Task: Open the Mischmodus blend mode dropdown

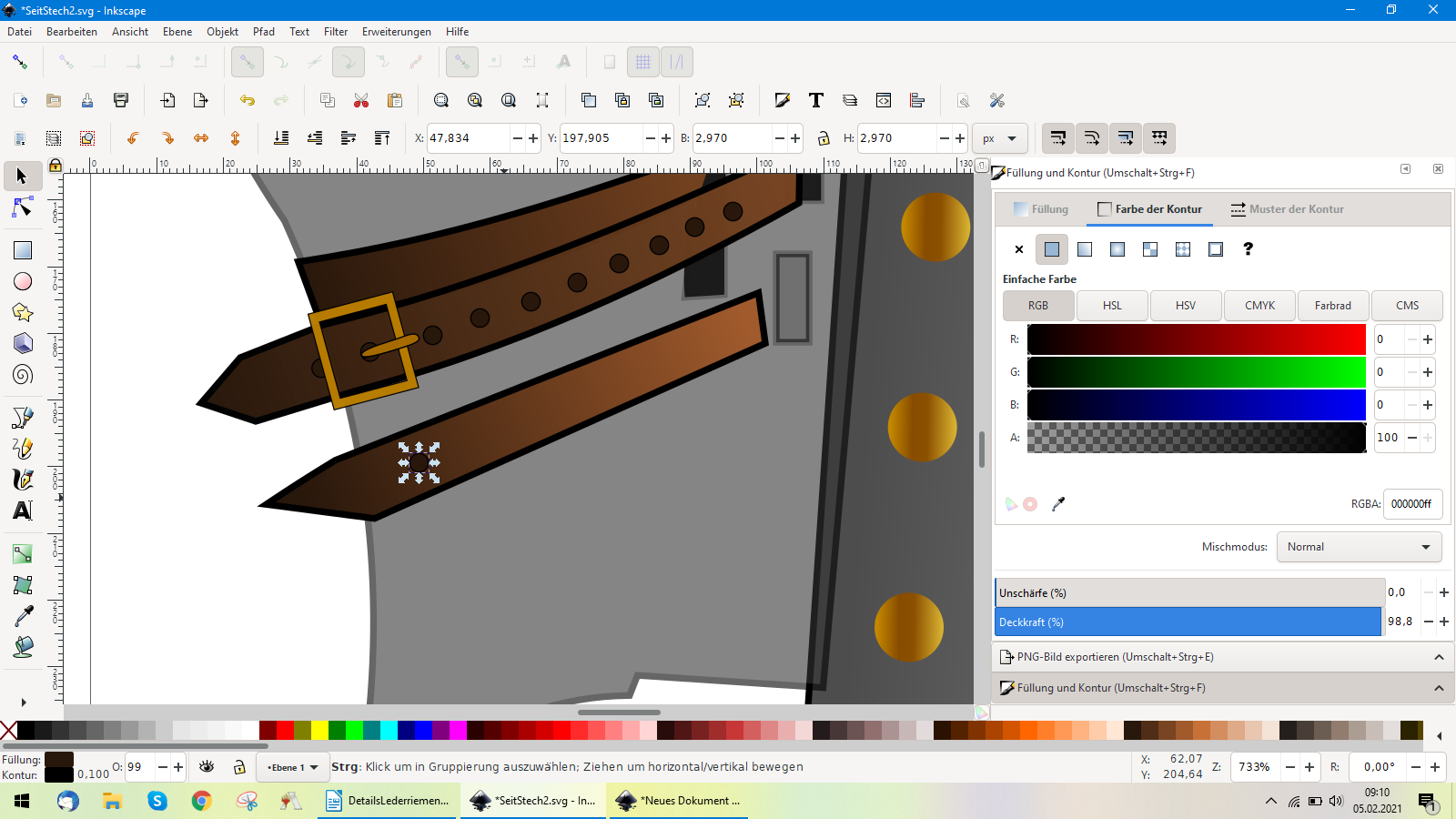Action: [1358, 547]
